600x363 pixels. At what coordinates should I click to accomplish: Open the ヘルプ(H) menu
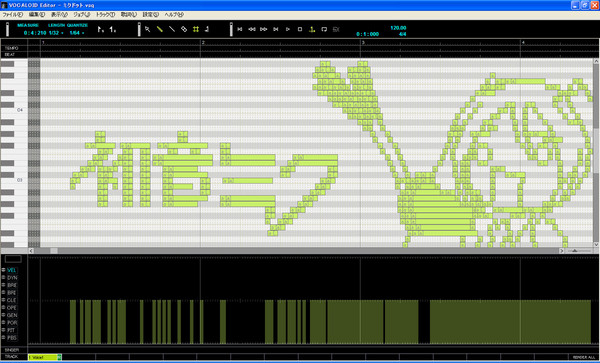click(174, 15)
